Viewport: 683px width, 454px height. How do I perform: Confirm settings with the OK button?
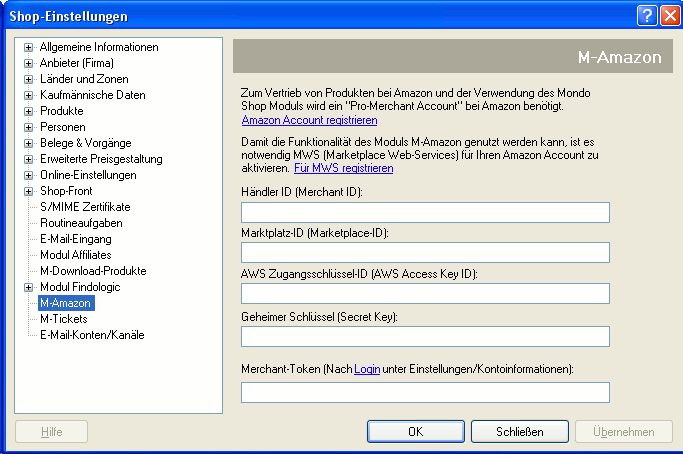point(416,432)
